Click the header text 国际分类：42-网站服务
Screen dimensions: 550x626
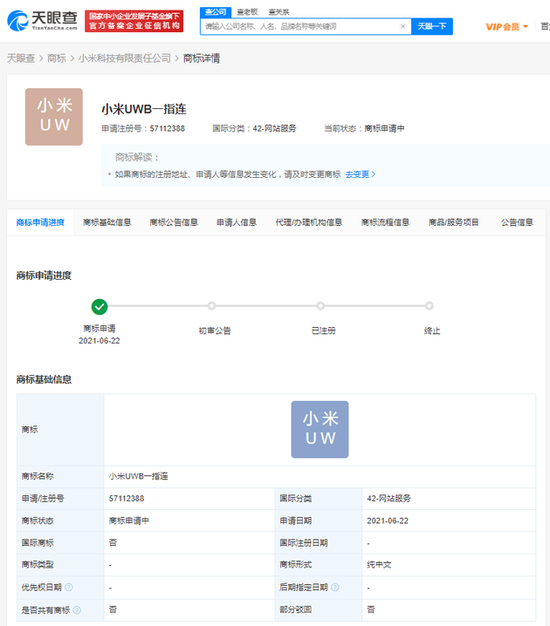254,129
